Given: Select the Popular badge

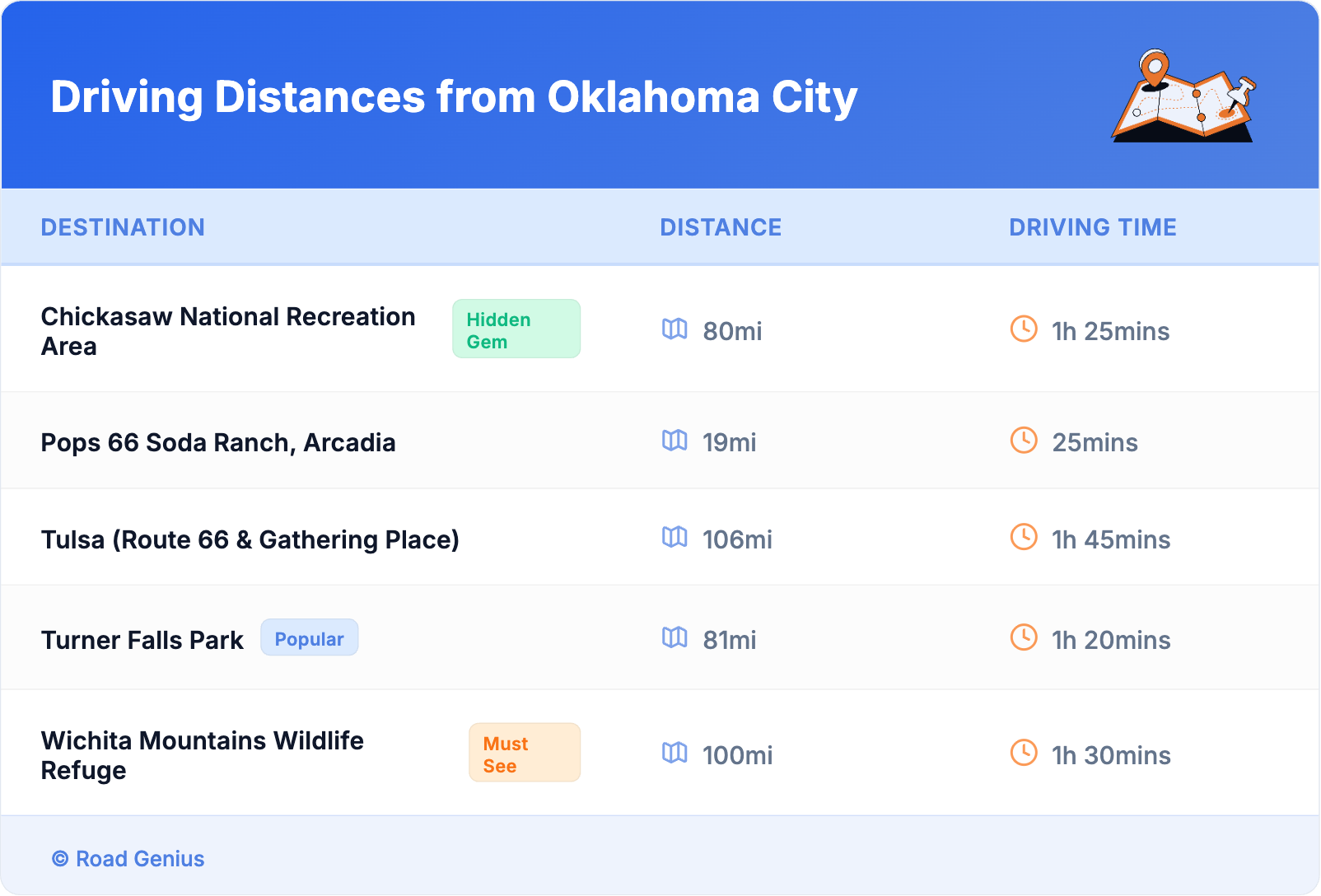Looking at the screenshot, I should (x=309, y=638).
